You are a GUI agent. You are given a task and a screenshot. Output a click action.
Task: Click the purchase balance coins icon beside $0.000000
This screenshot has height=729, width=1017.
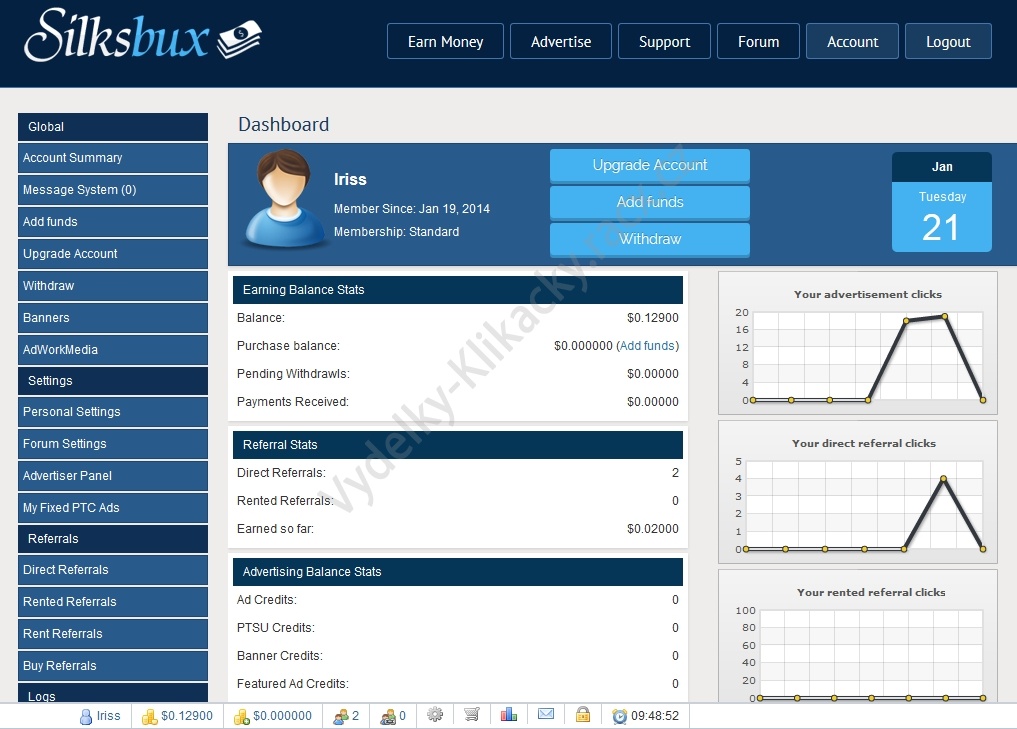pyautogui.click(x=242, y=716)
